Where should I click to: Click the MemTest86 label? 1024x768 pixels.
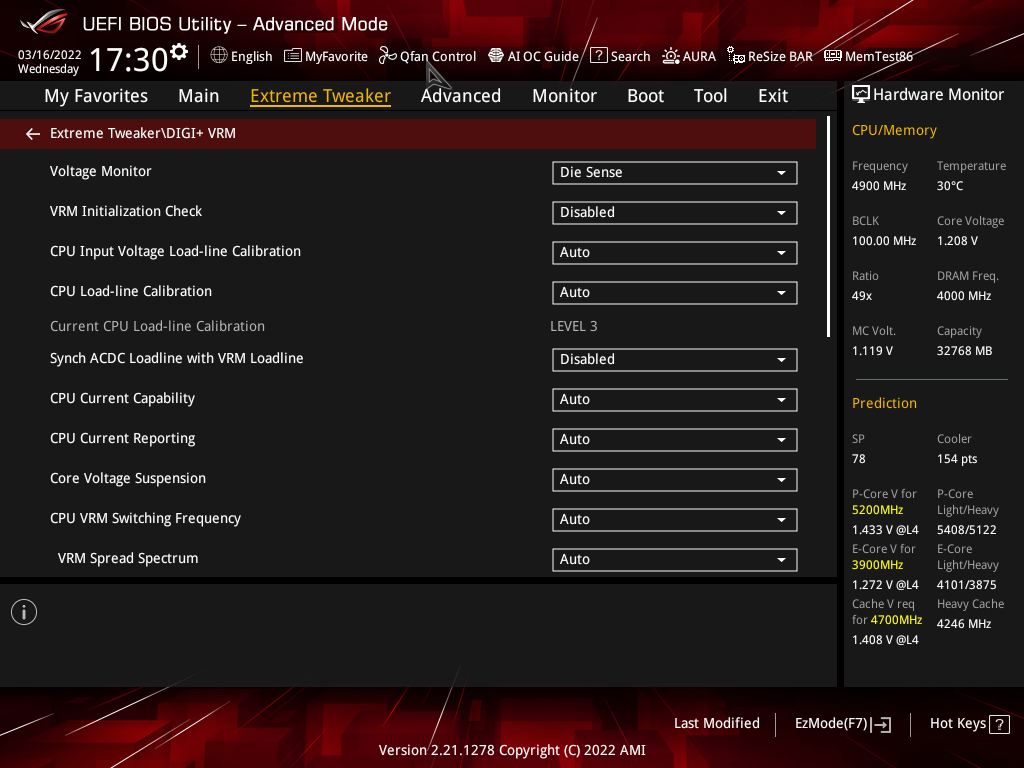(879, 57)
